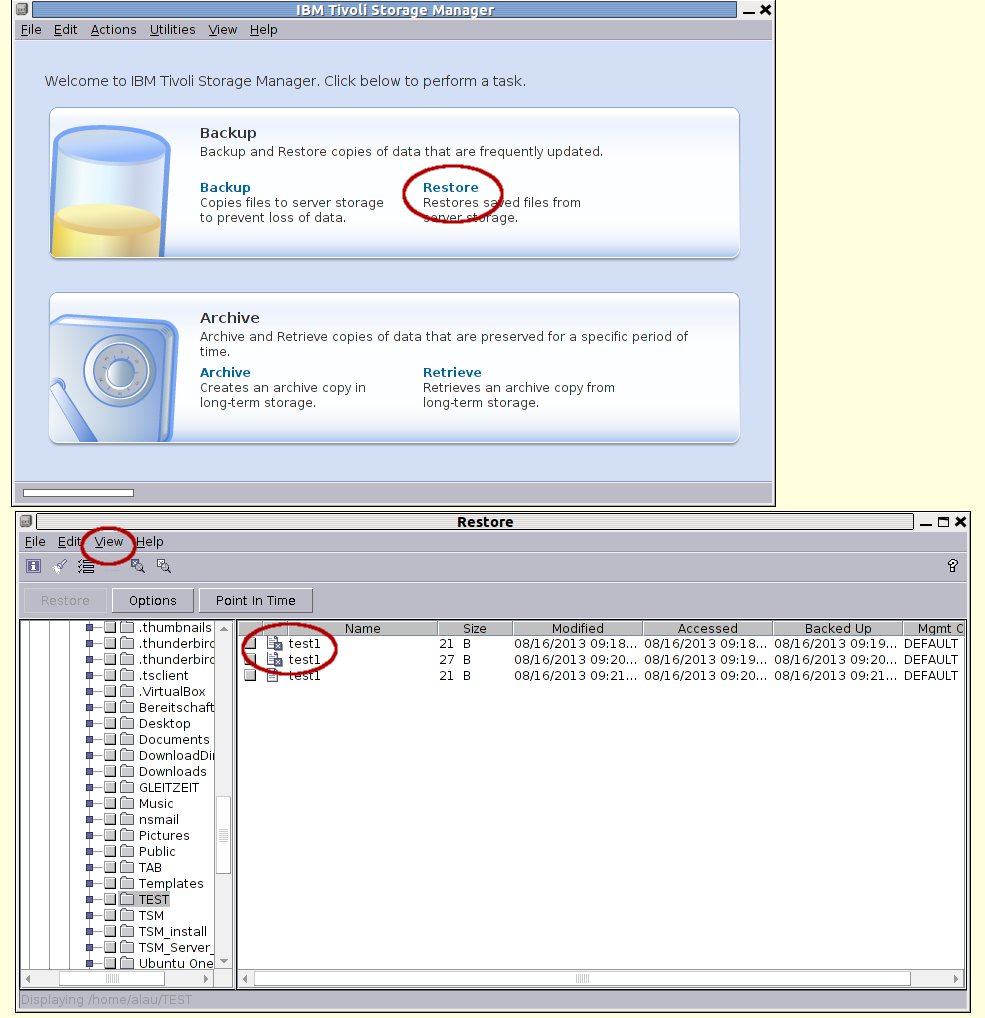Click the help question mark icon on the right

pos(952,565)
